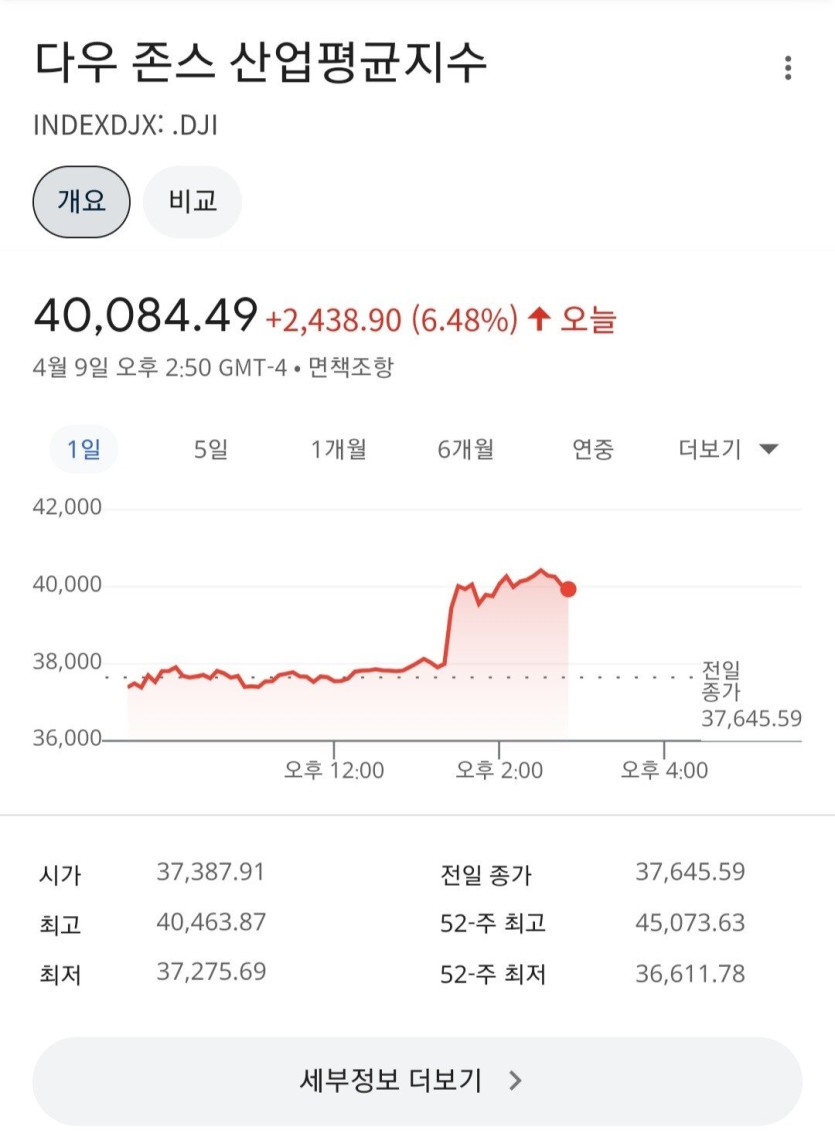Screen dimensions: 835x1144
Task: Open the 면책조항 disclaimer link
Action: [350, 367]
